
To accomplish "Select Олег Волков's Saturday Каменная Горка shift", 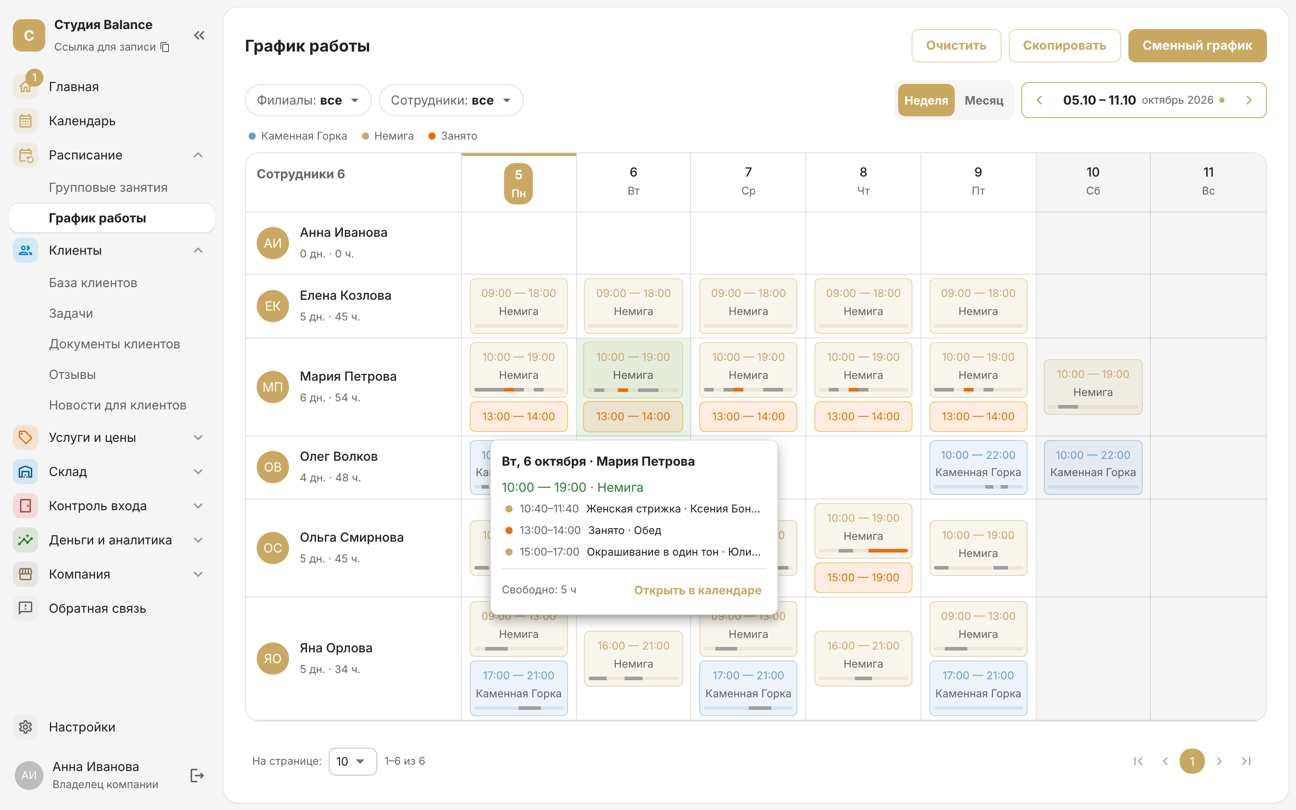I will point(1093,467).
